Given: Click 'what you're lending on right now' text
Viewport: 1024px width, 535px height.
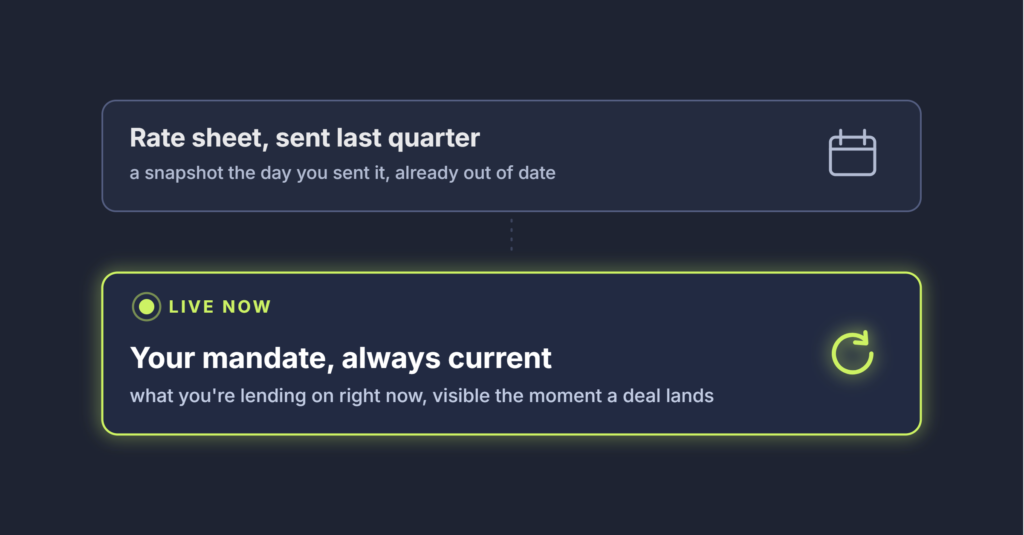Looking at the screenshot, I should (x=276, y=396).
